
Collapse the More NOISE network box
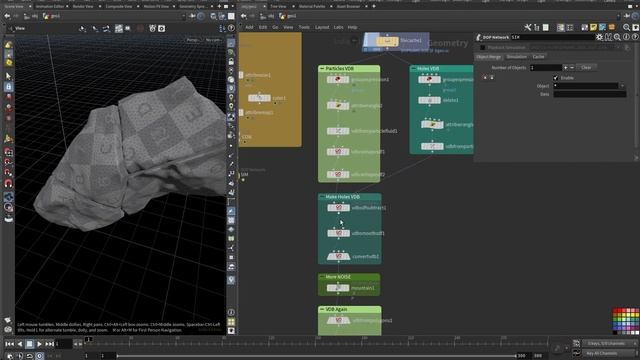pyautogui.click(x=322, y=277)
